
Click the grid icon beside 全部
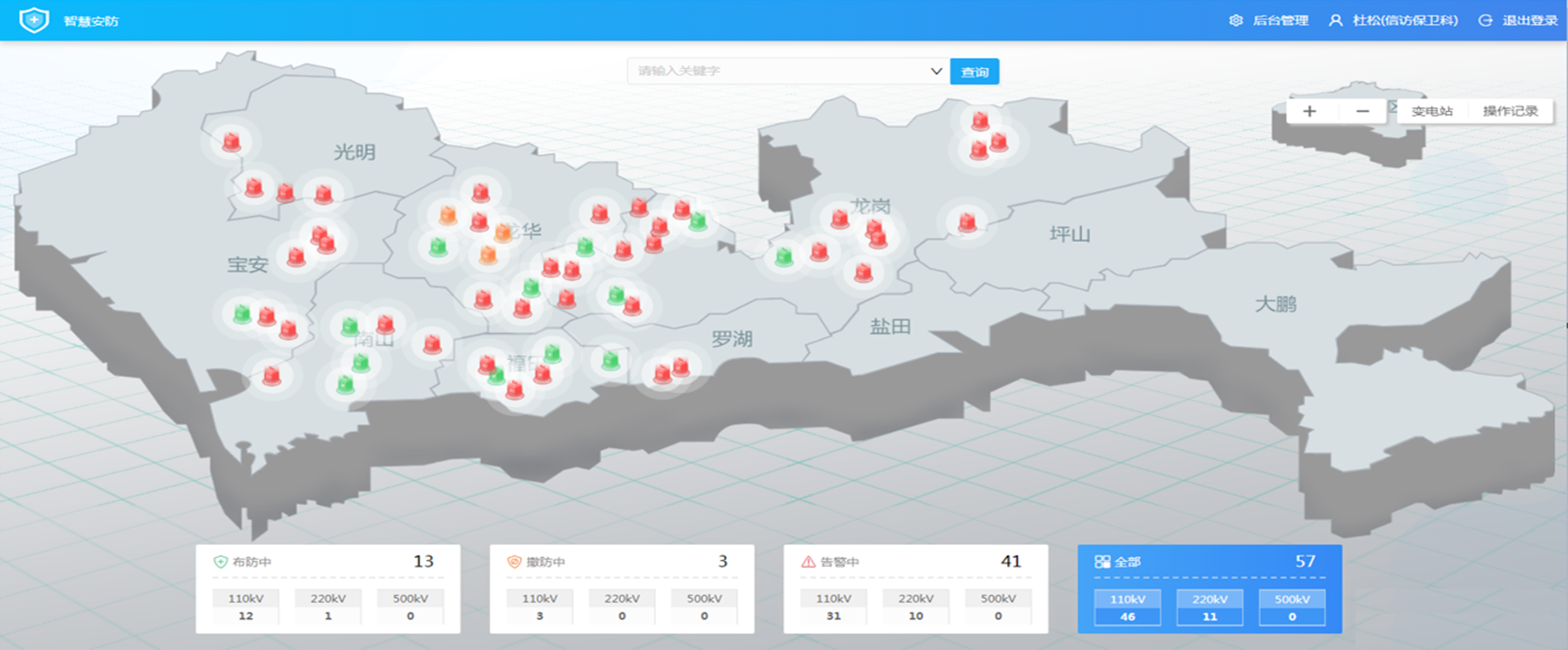1102,562
